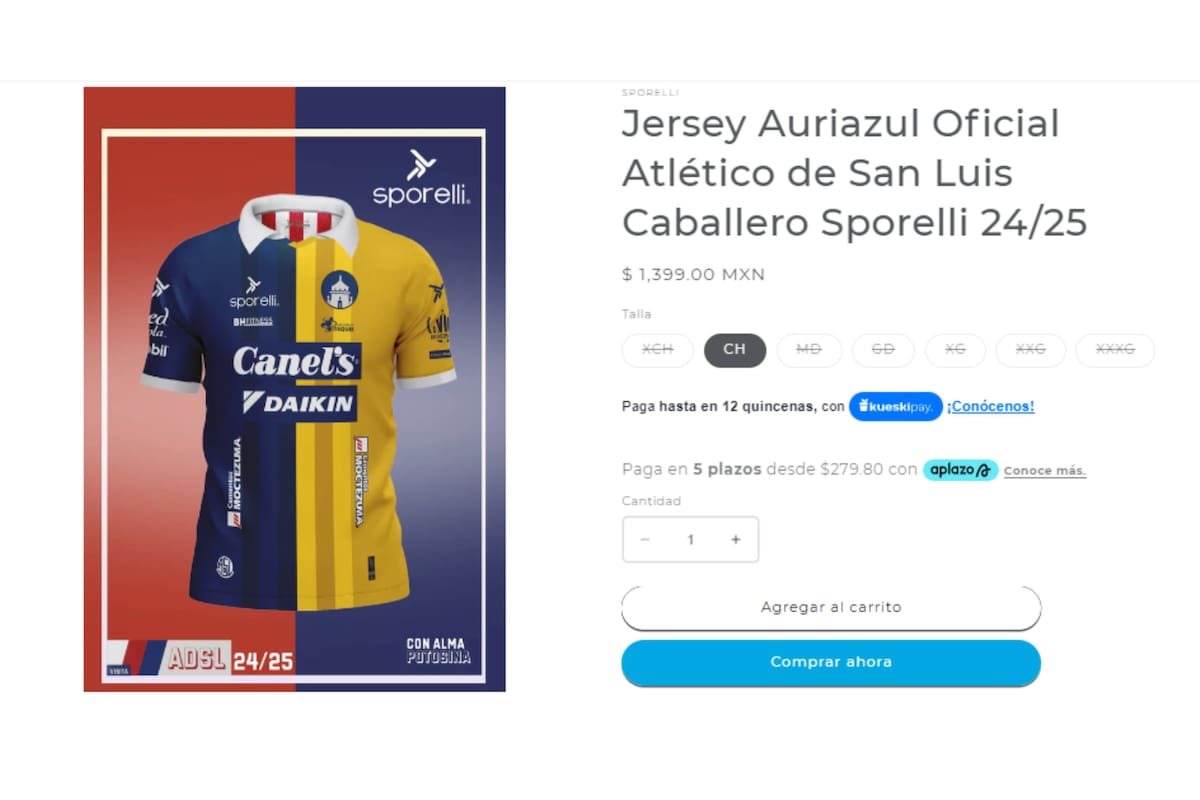Click the plus quantity icon
Viewport: 1200px width, 800px height.
pyautogui.click(x=736, y=540)
